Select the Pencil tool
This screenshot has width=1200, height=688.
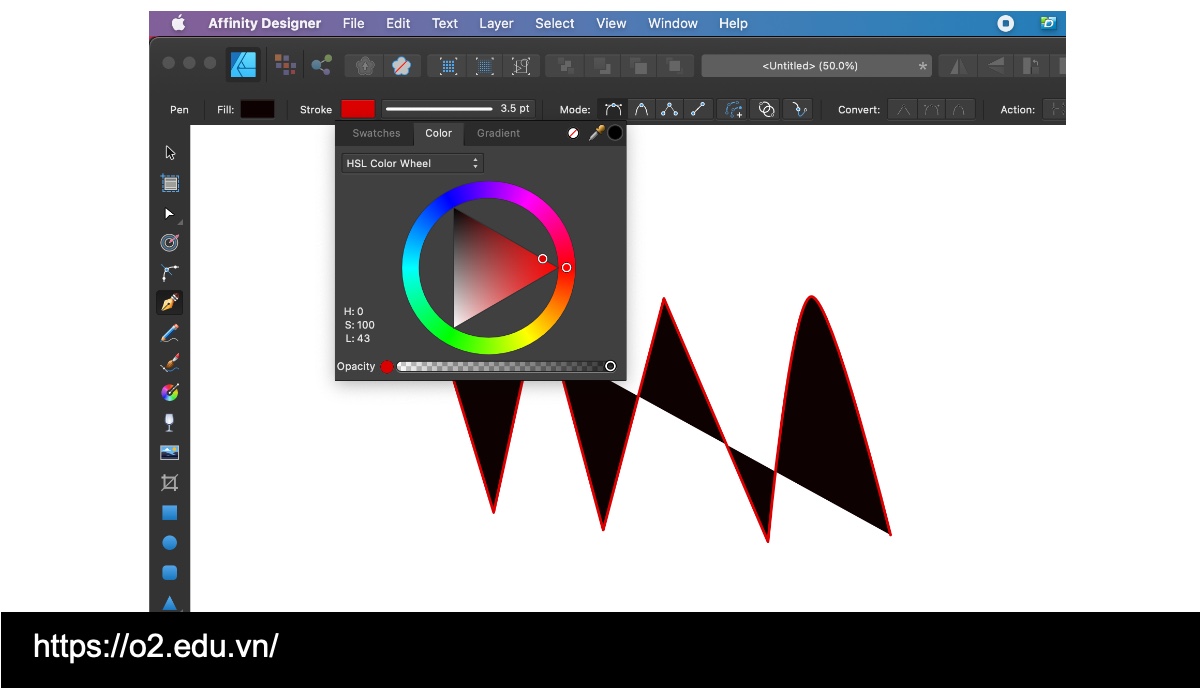point(170,333)
